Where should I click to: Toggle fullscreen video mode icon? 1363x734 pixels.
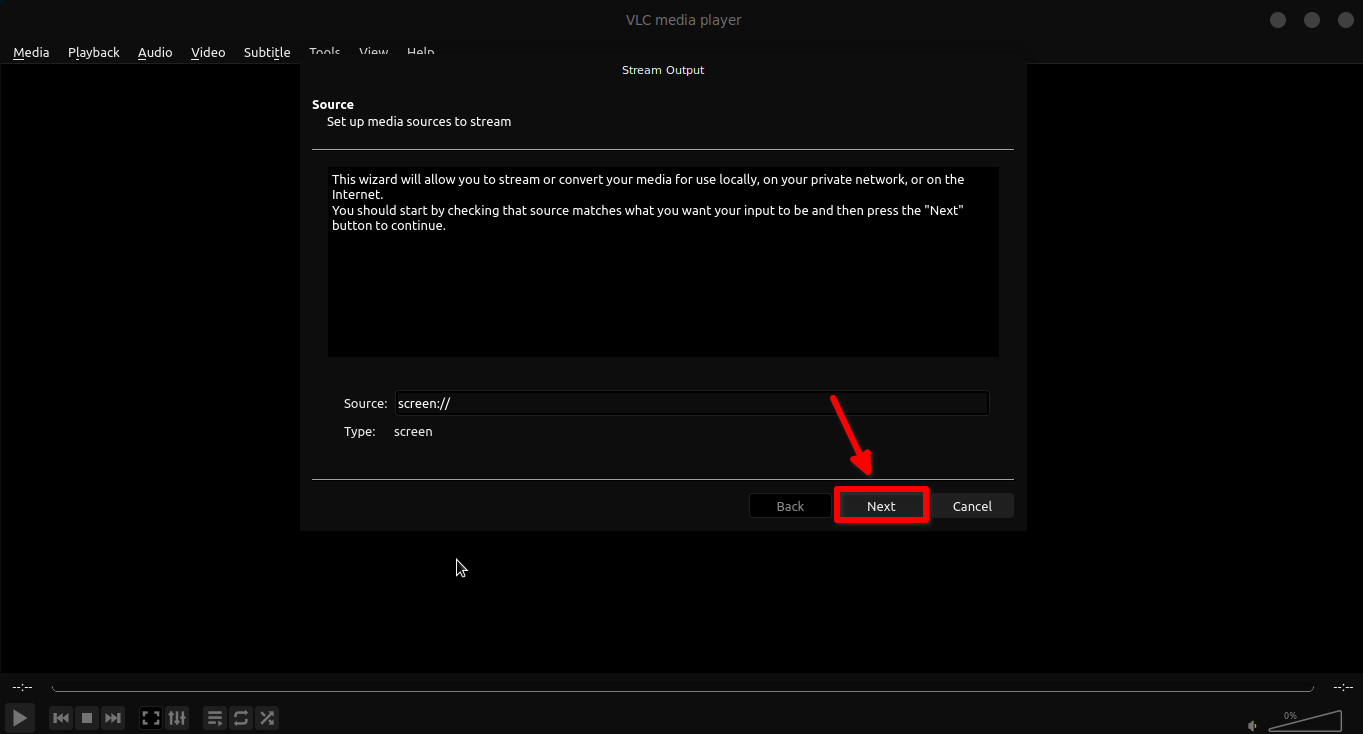pyautogui.click(x=151, y=718)
